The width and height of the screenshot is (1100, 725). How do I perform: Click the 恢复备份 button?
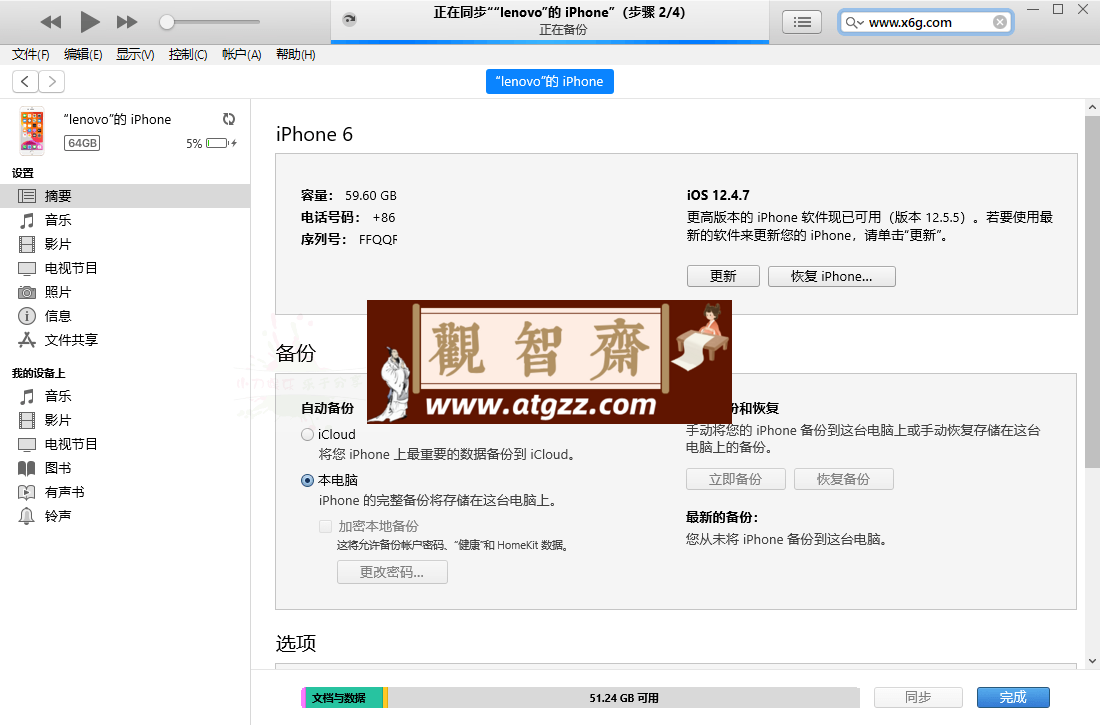coord(843,479)
